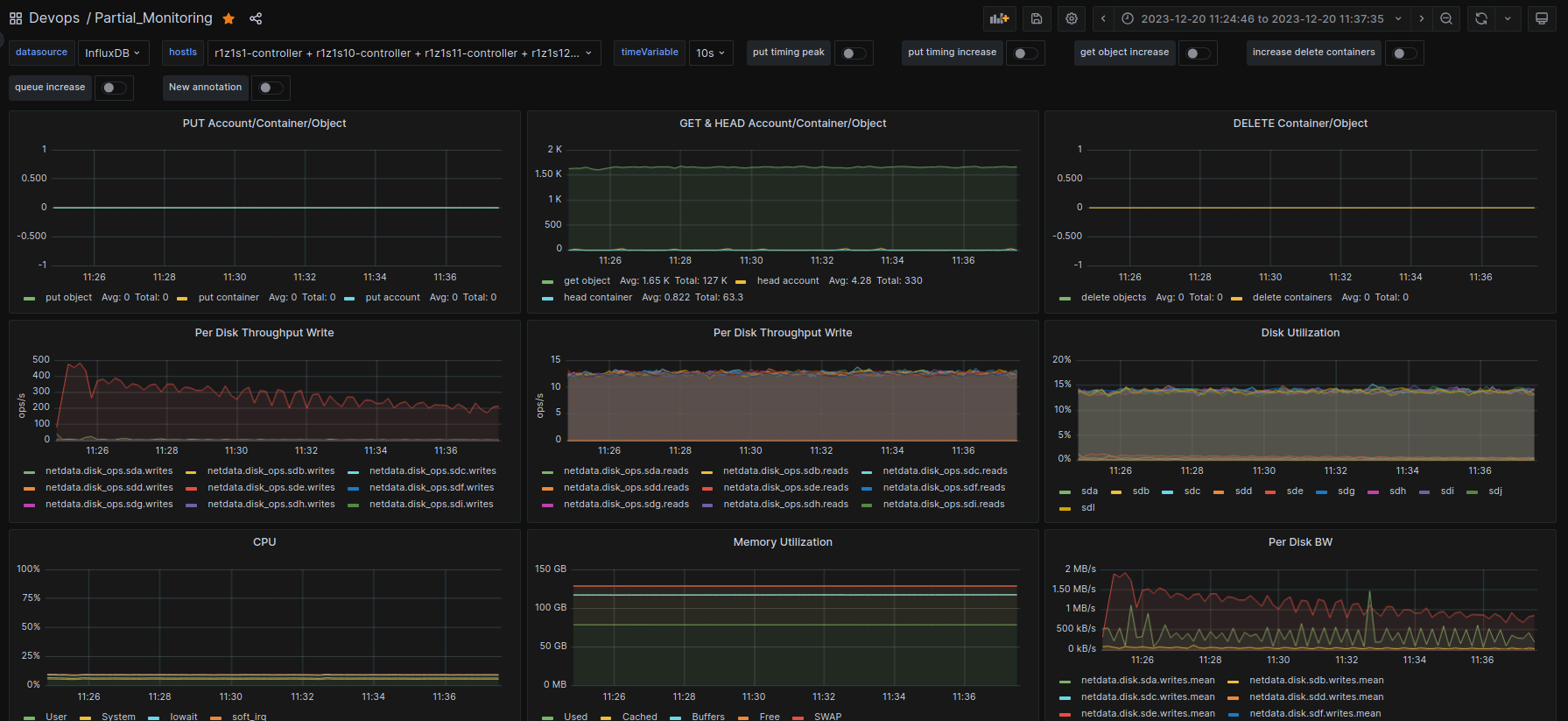Click the sdb legend color swatch
The image size is (1568, 721).
pyautogui.click(x=1116, y=491)
